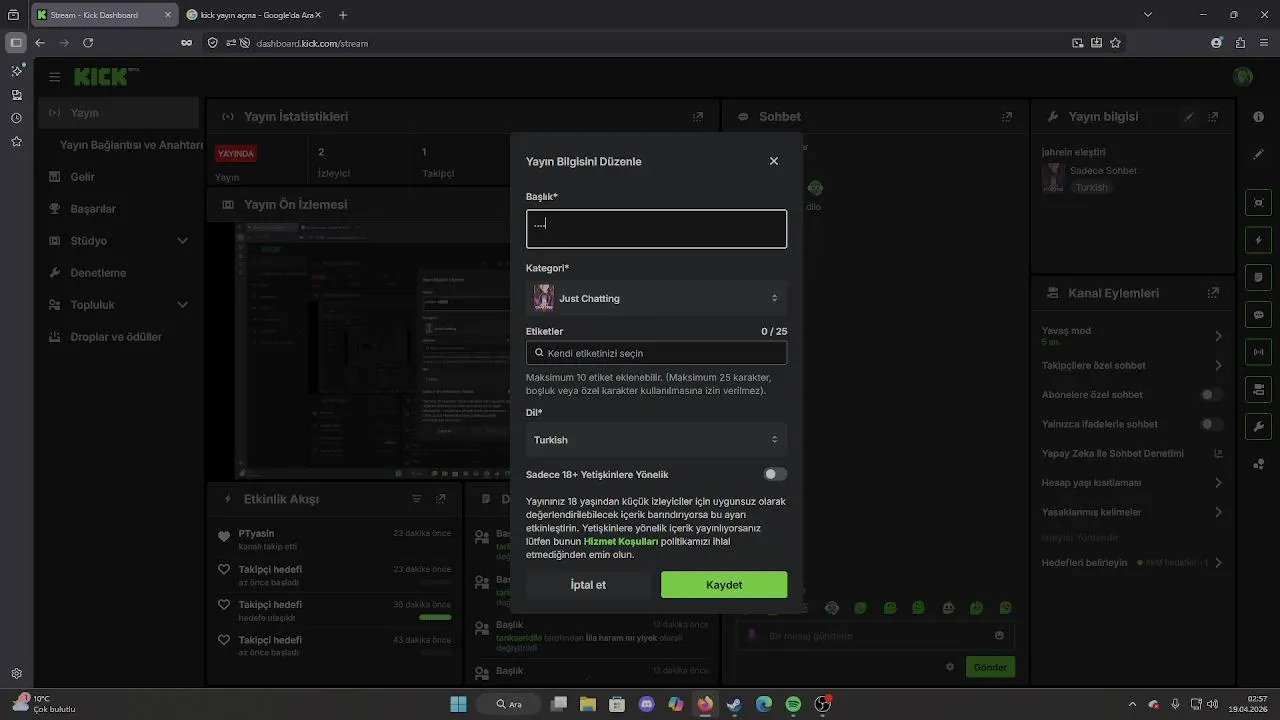This screenshot has height=720, width=1280.
Task: Edit Yayın bilgisi with pencil icon
Action: point(1189,117)
